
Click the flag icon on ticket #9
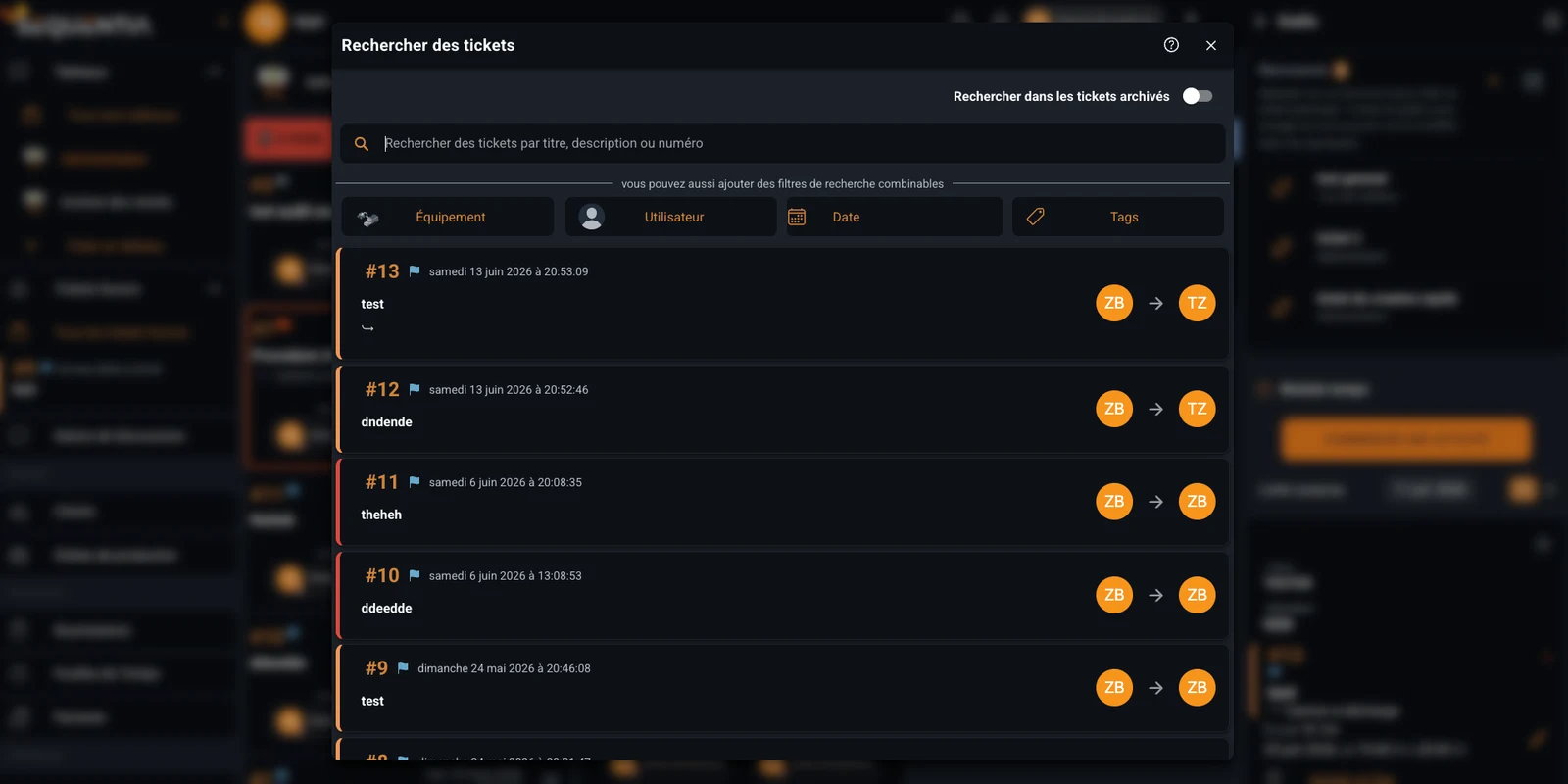click(403, 668)
